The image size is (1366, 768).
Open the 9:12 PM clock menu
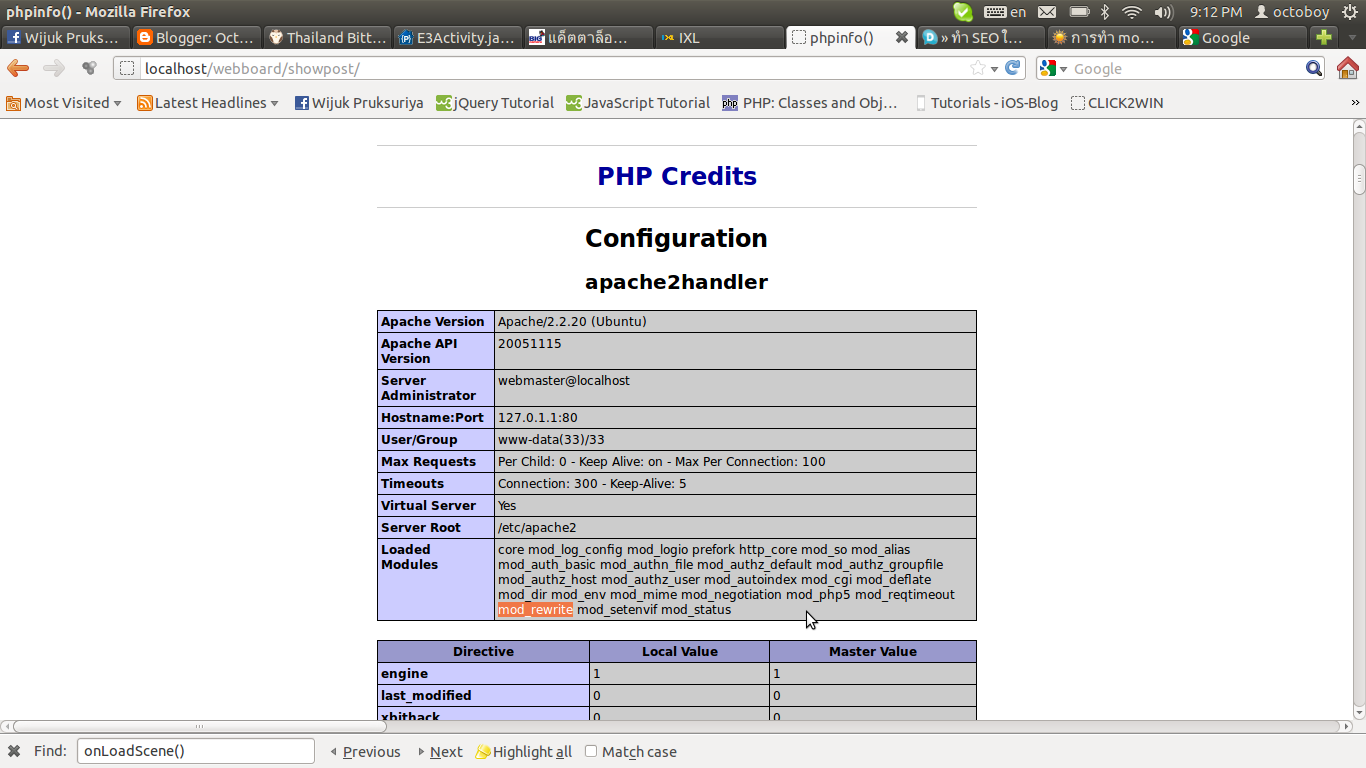pyautogui.click(x=1216, y=12)
